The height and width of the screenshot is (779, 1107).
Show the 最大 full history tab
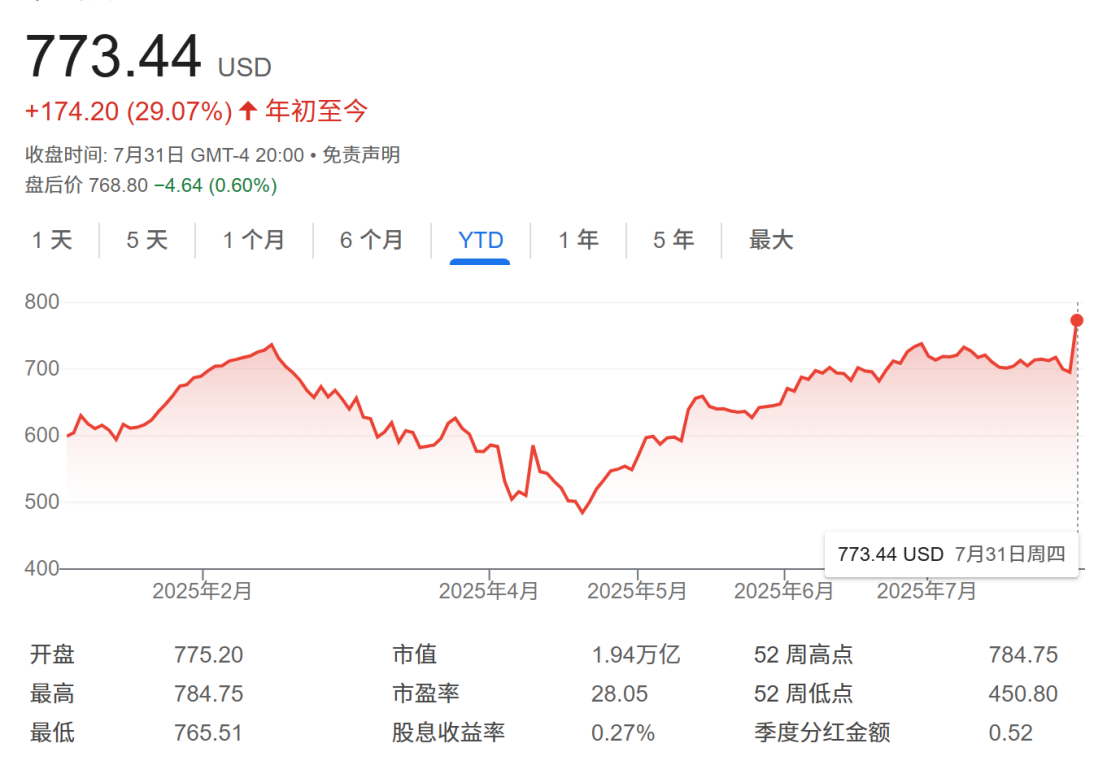pyautogui.click(x=771, y=240)
